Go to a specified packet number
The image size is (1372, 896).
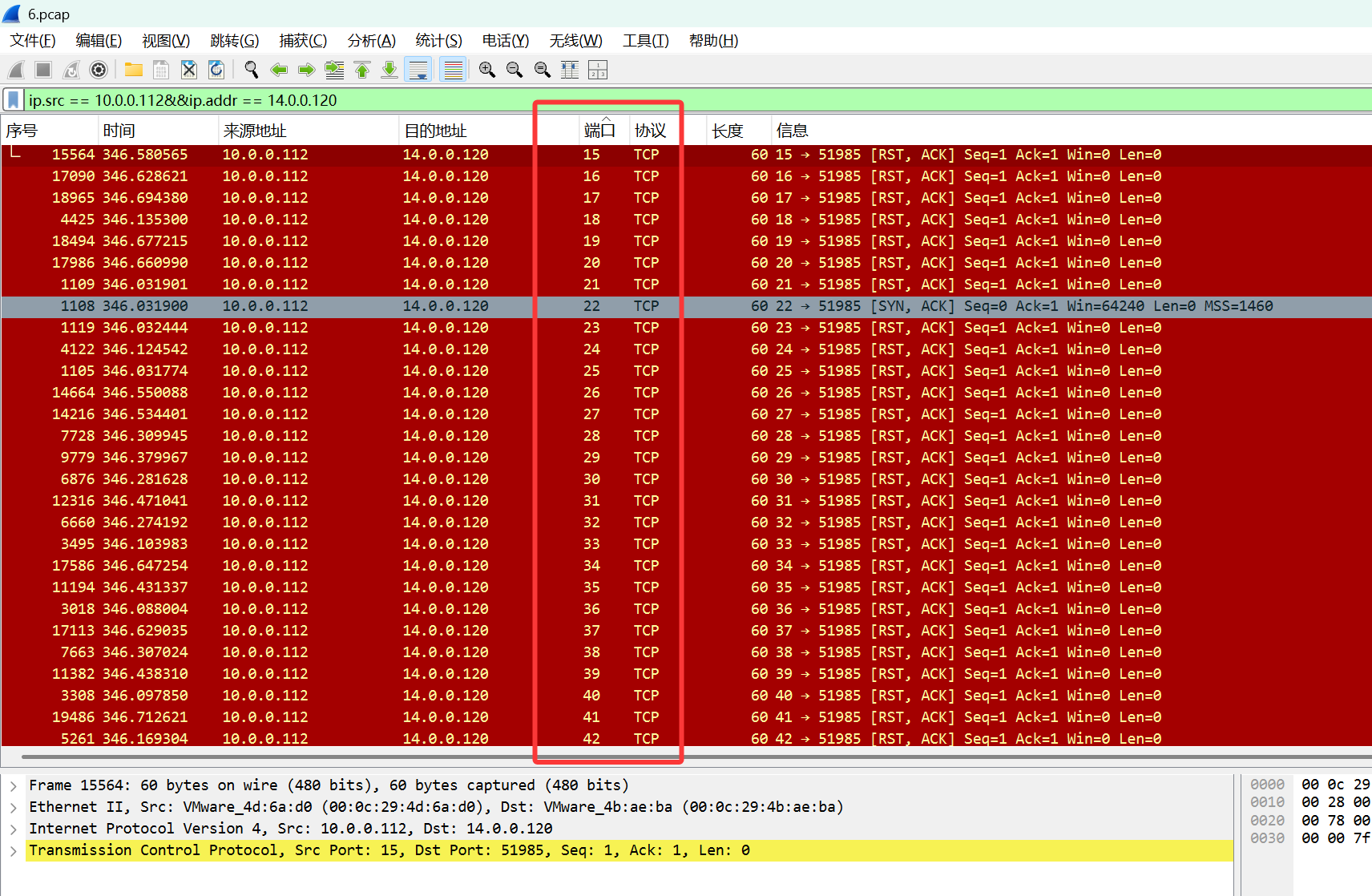(x=334, y=70)
